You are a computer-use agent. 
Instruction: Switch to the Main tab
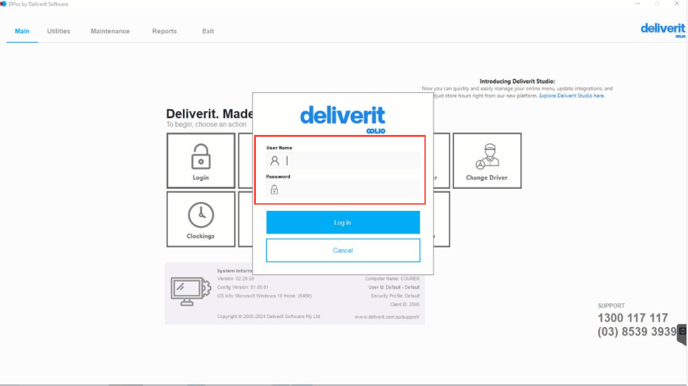click(x=22, y=31)
